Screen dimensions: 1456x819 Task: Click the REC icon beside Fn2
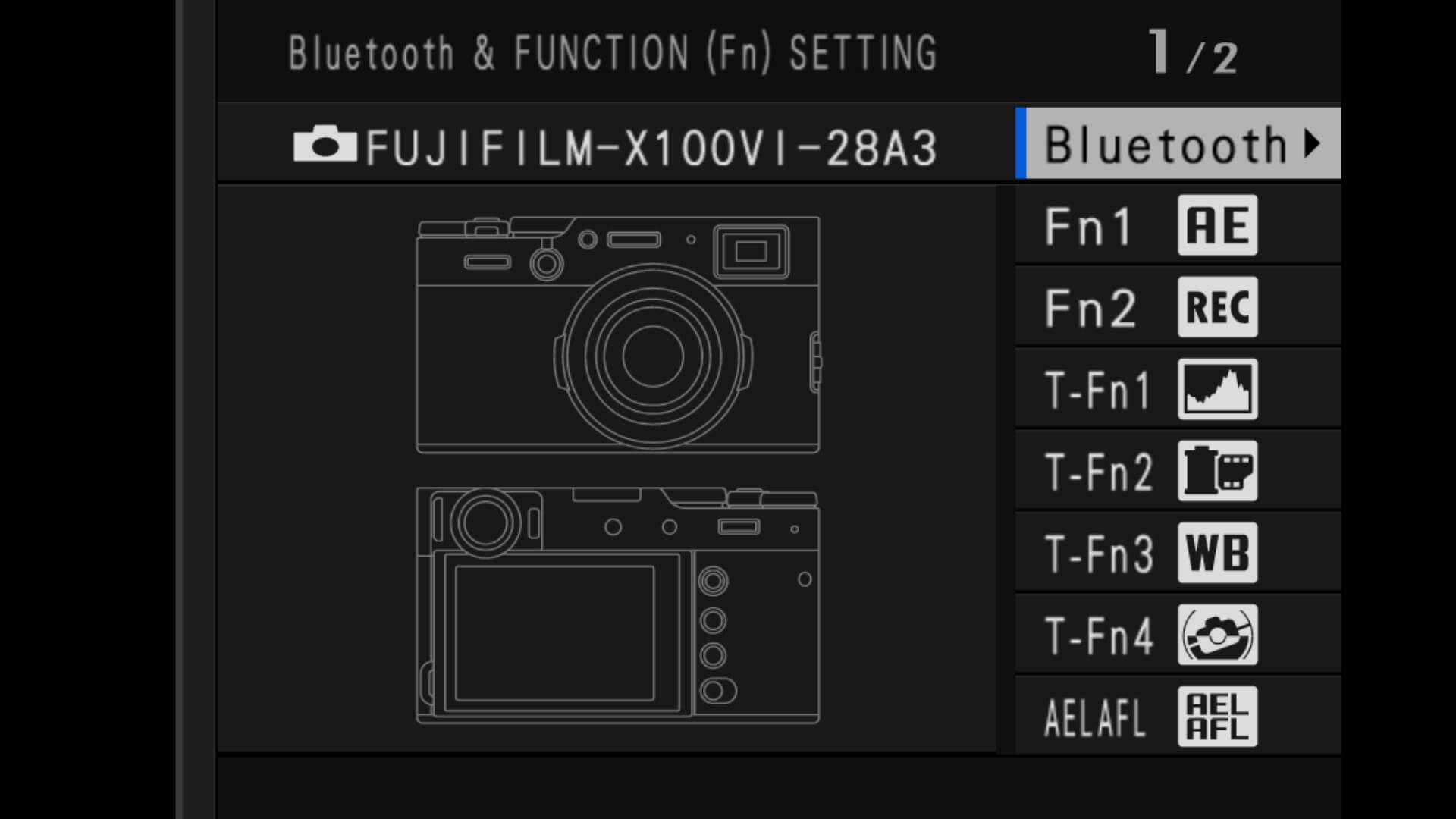pos(1217,307)
